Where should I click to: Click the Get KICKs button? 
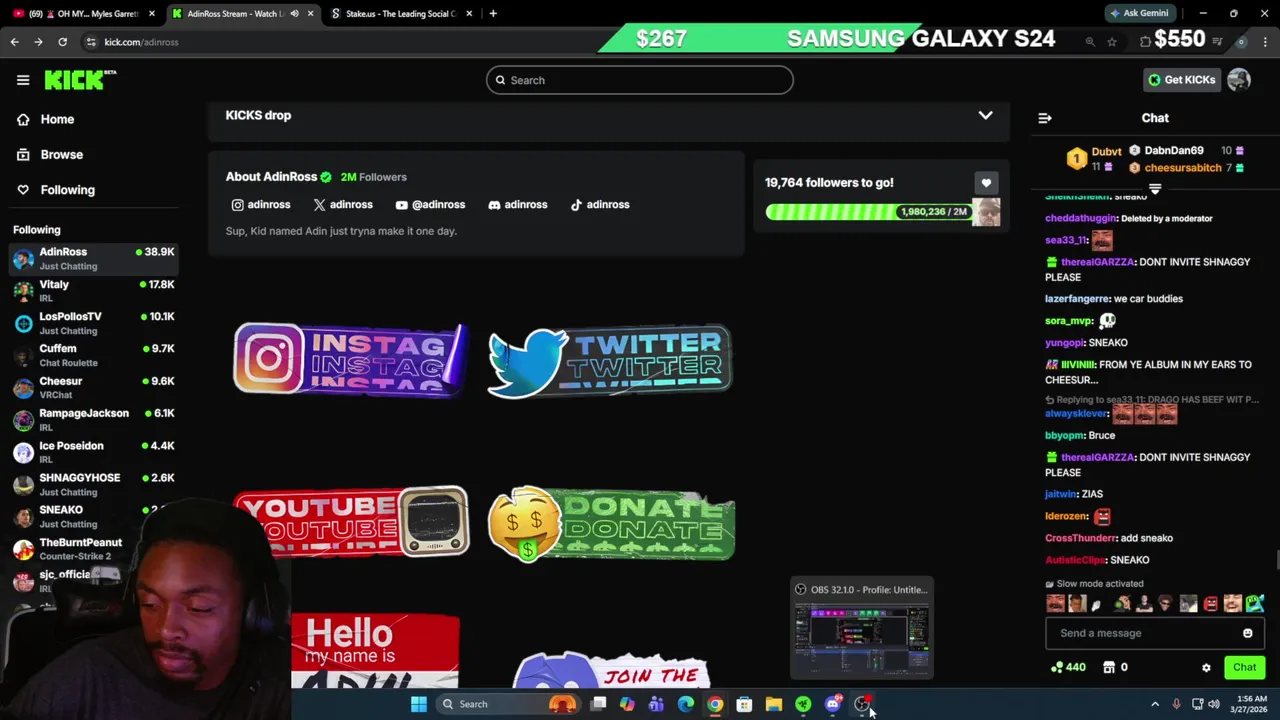coord(1182,80)
